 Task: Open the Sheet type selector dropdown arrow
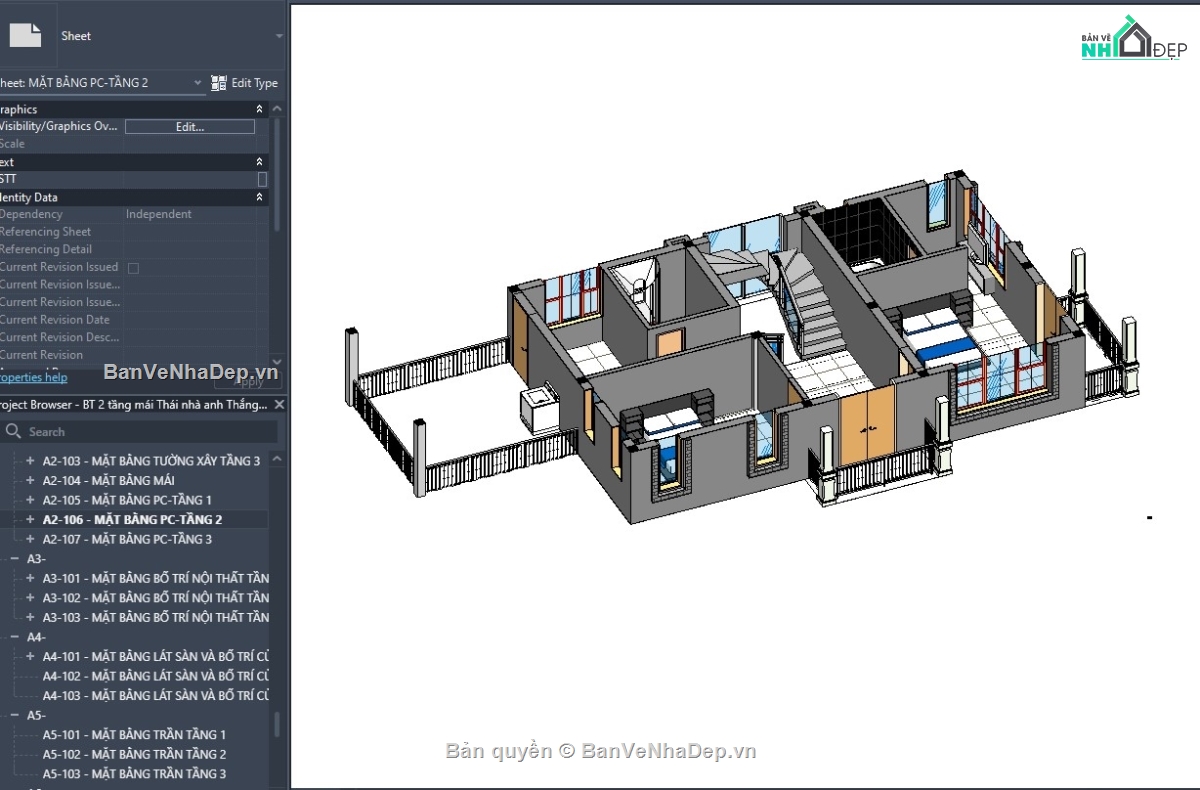pyautogui.click(x=279, y=36)
